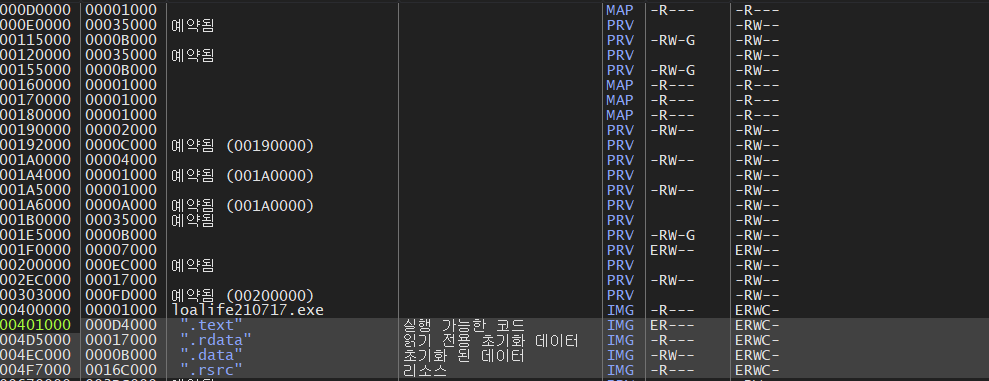Select 예약됨 (001A0000) in the 001A6000 row
Viewport: 989px width, 381px height.
[x=243, y=206]
